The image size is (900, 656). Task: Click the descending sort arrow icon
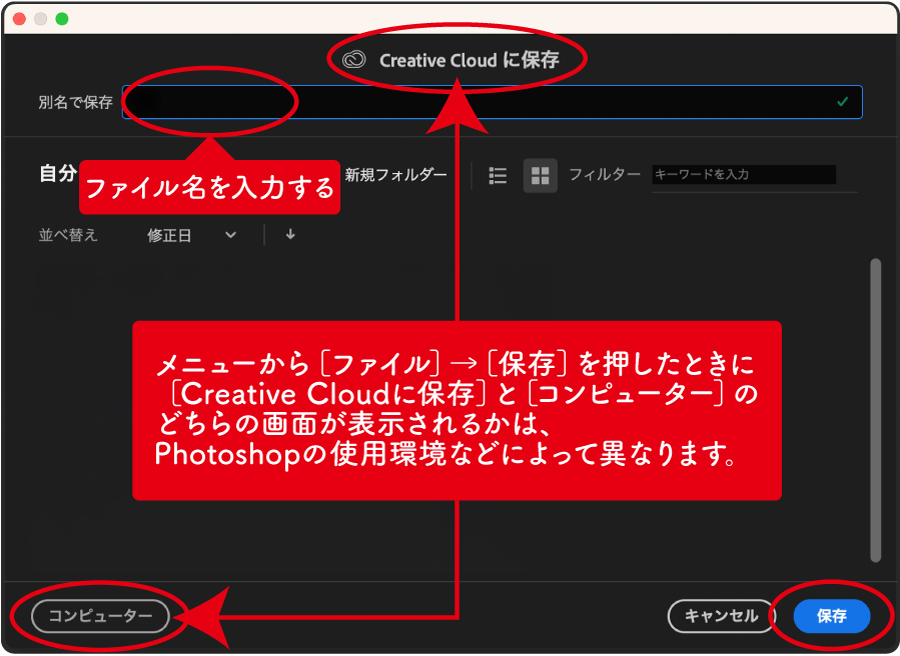pyautogui.click(x=288, y=234)
